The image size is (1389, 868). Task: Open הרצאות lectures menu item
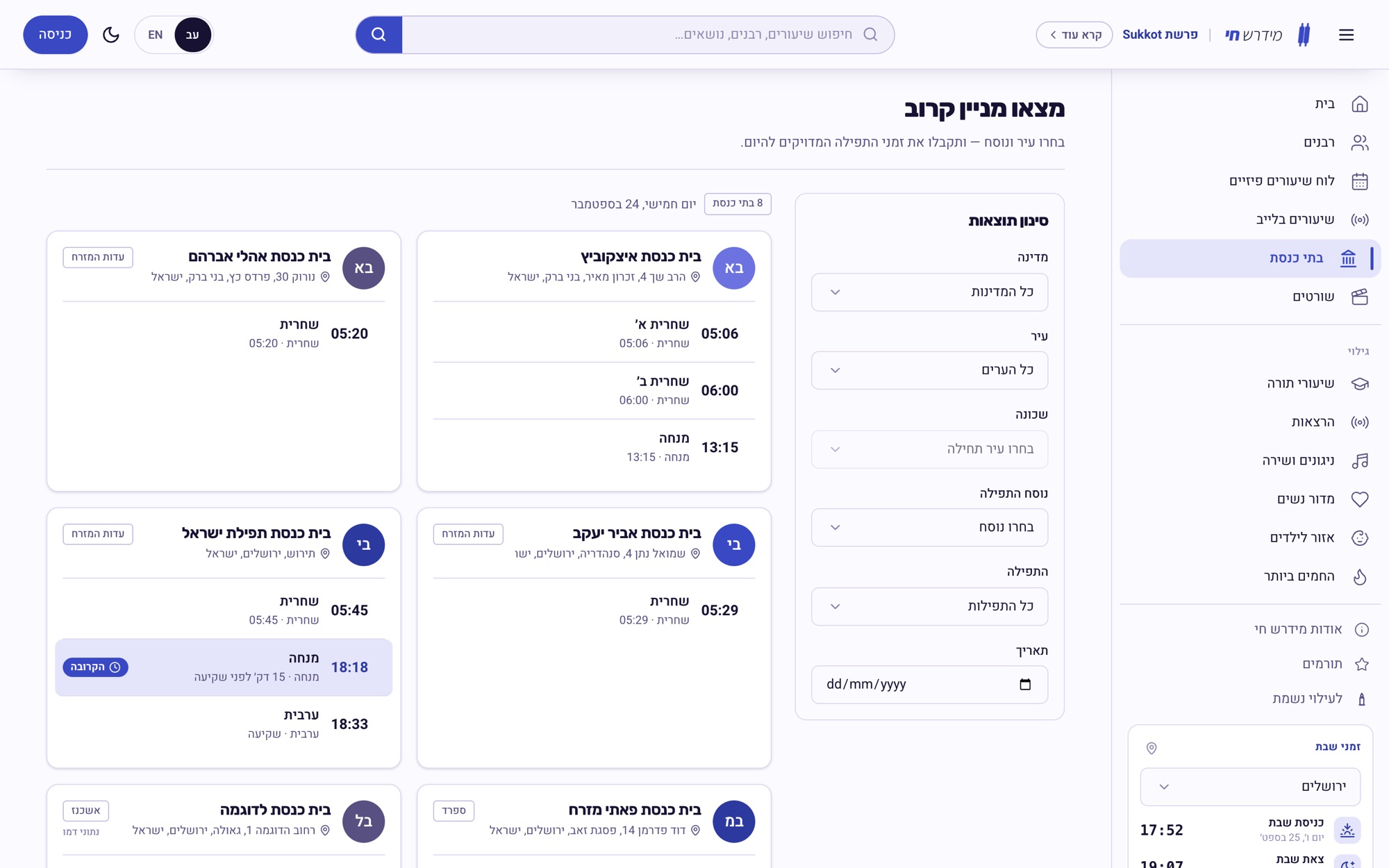[x=1250, y=422]
